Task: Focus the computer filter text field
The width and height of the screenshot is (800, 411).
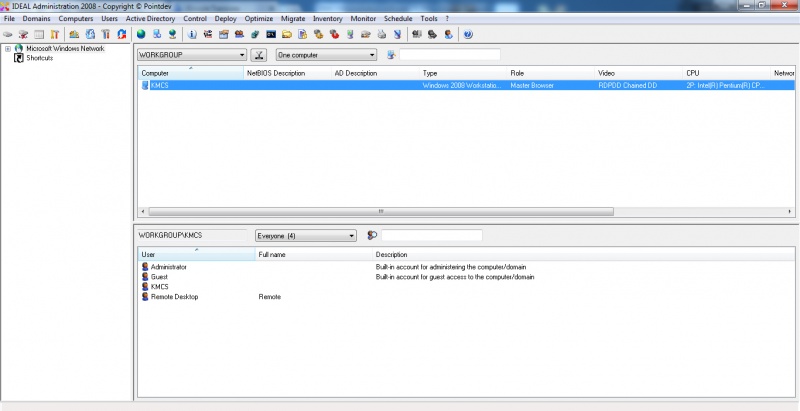Action: [x=449, y=55]
